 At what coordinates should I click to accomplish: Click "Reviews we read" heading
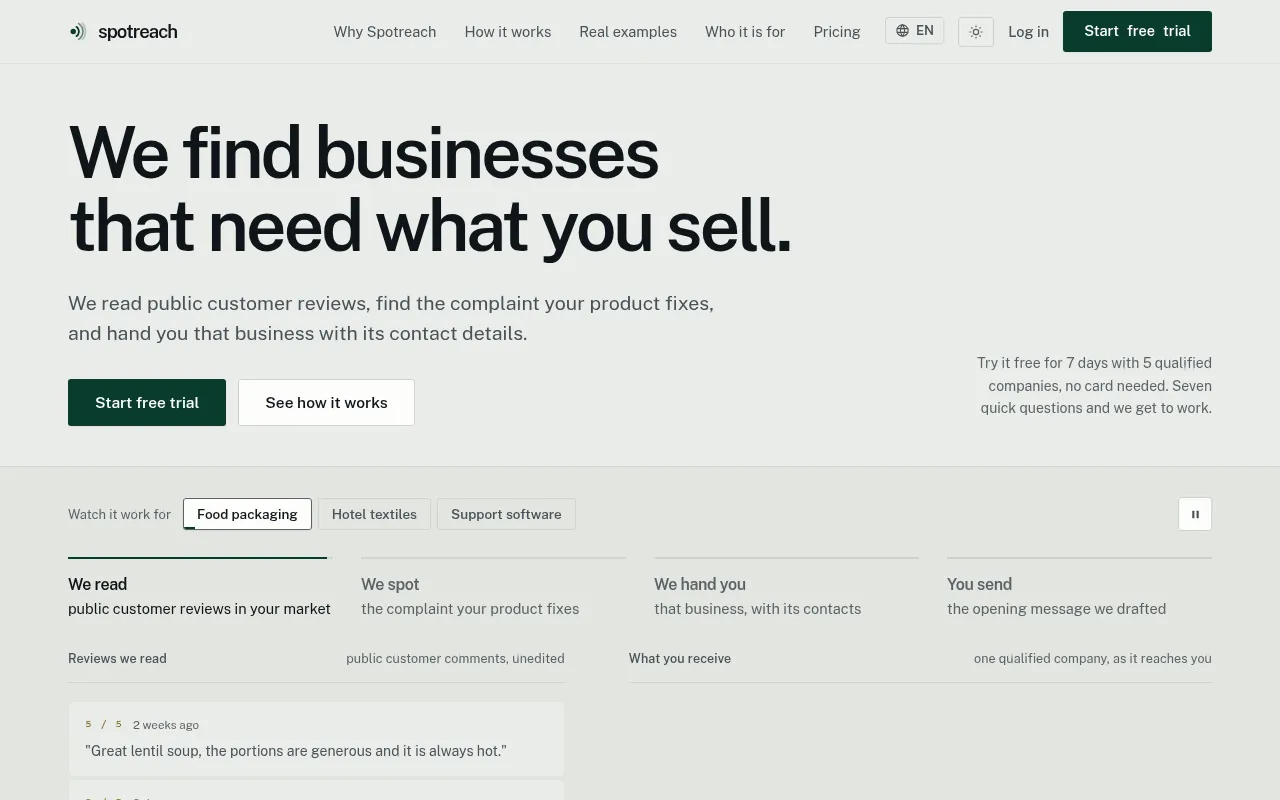point(117,658)
